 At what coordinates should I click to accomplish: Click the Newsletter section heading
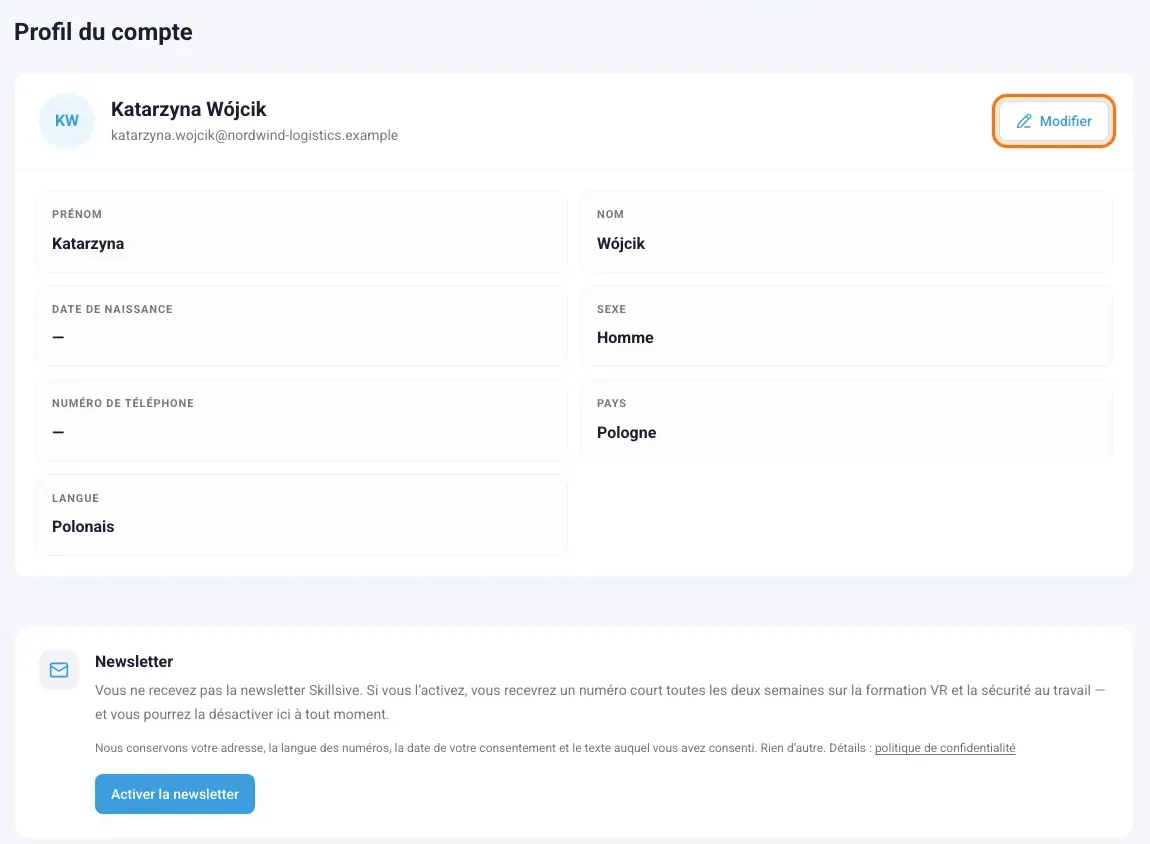pyautogui.click(x=134, y=661)
